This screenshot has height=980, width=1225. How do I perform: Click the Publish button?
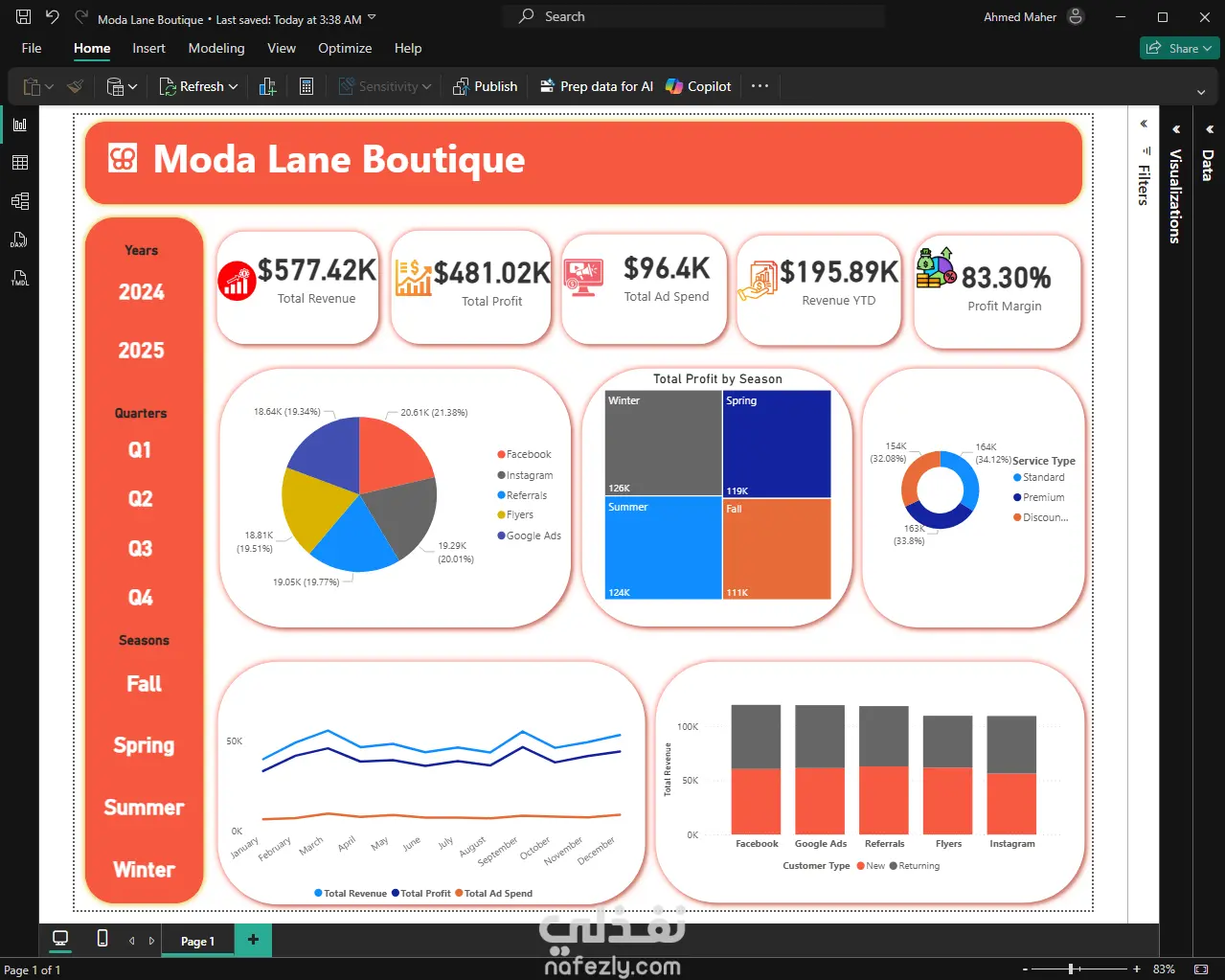tap(486, 86)
